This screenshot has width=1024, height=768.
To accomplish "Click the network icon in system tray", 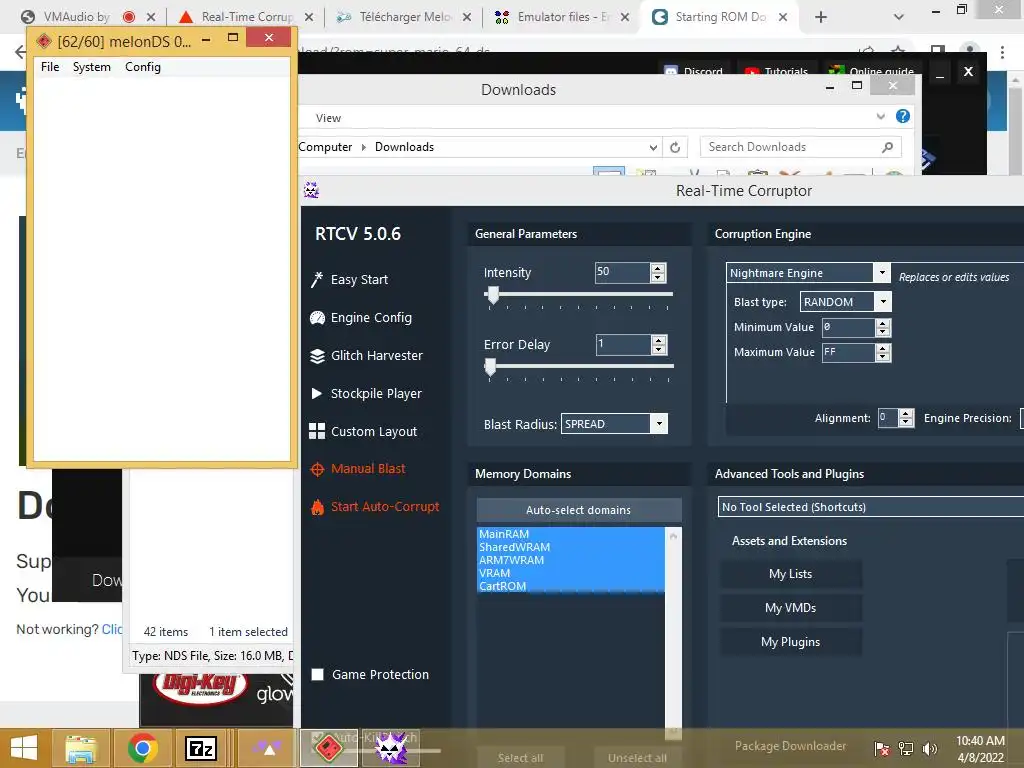I will [906, 748].
